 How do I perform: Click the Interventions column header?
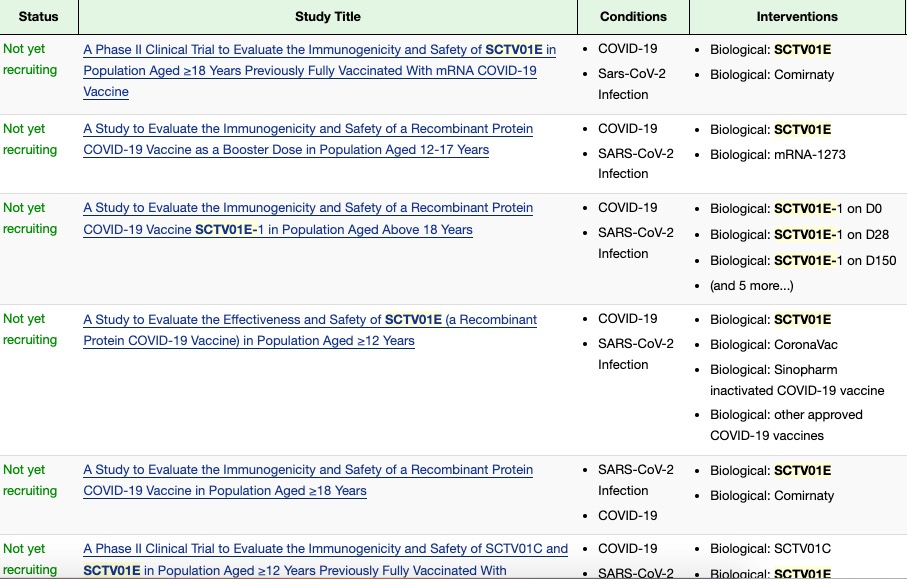[x=797, y=17]
